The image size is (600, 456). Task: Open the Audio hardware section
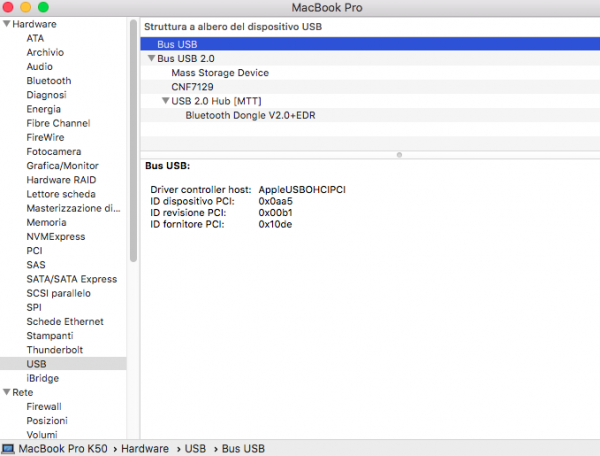click(x=39, y=67)
